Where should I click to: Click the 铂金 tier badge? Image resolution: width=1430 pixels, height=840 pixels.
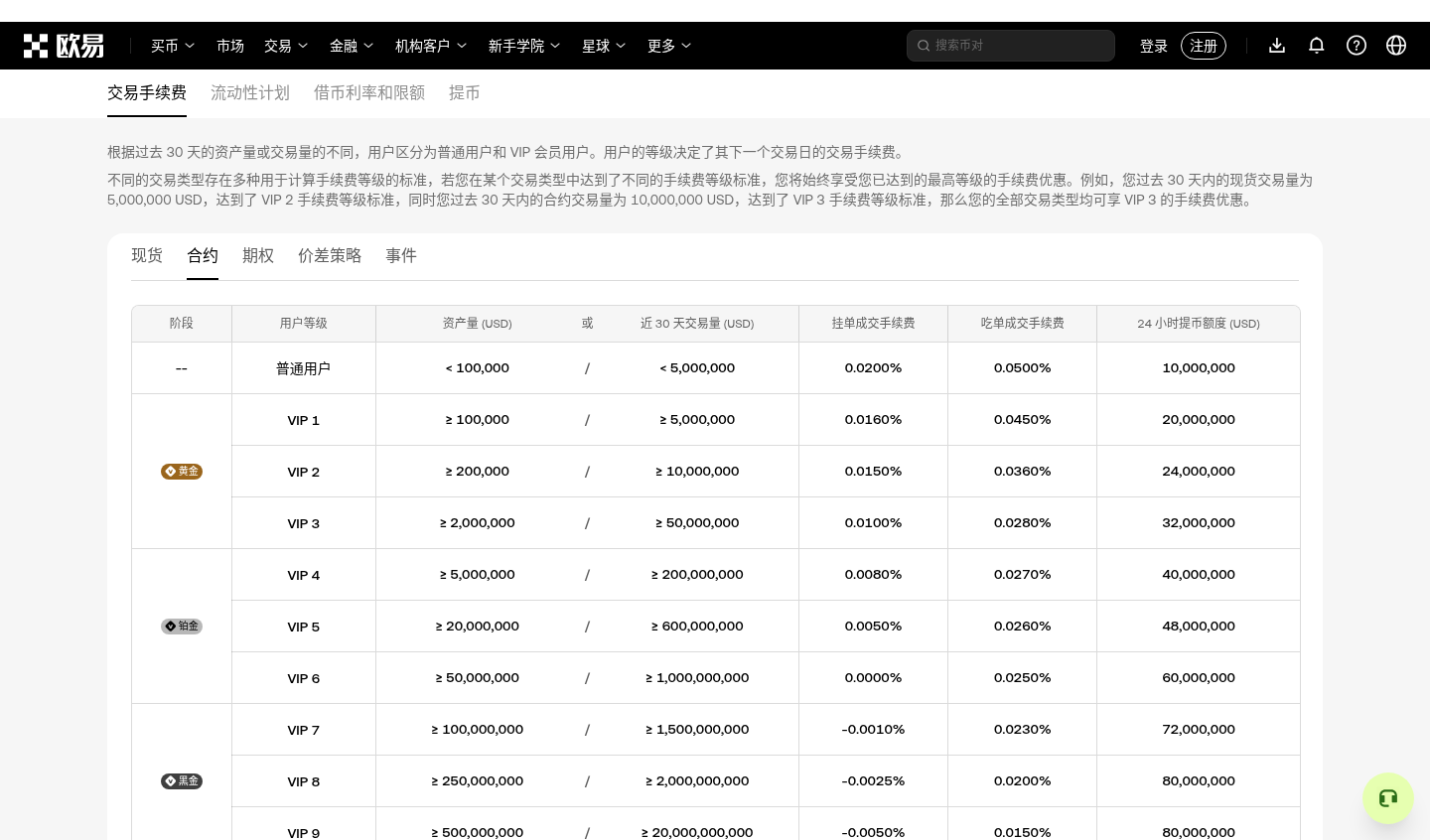pos(182,627)
